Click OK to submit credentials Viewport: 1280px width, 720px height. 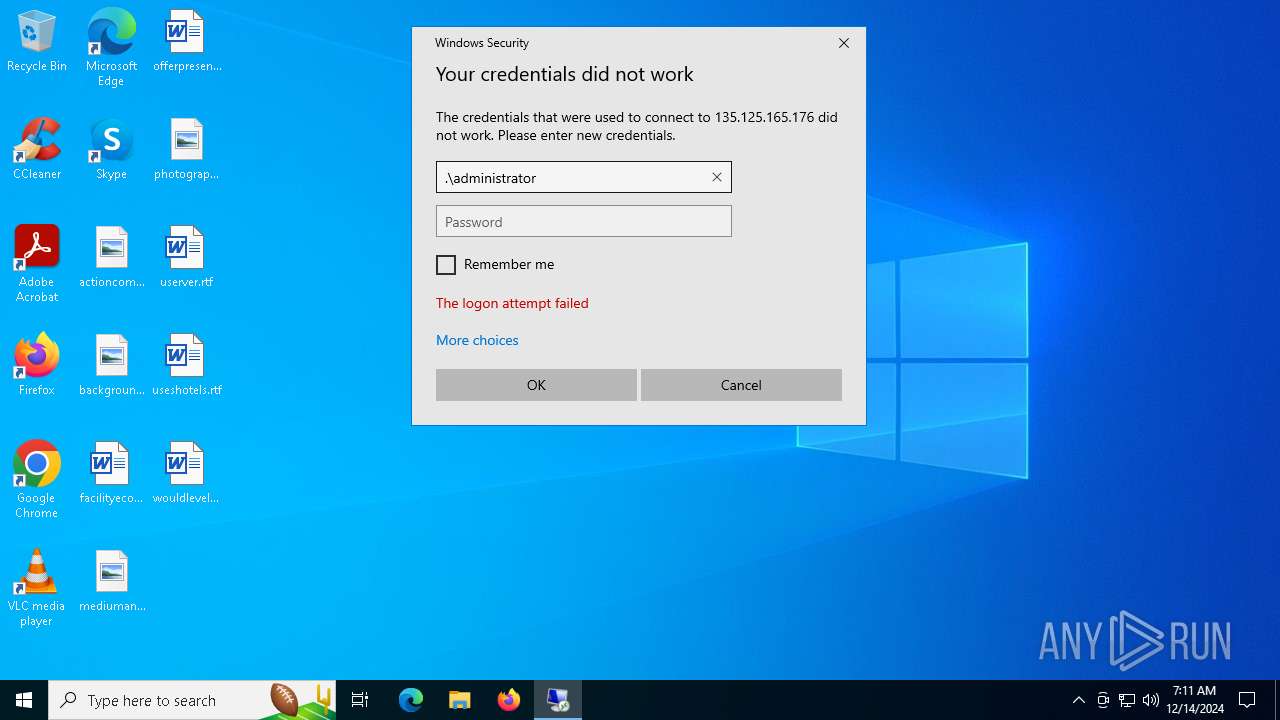(536, 385)
